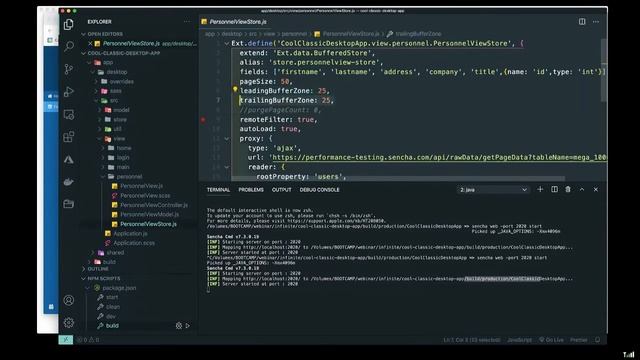Change language mode JavaScript in status bar
This screenshot has height=360, width=640.
pyautogui.click(x=520, y=340)
